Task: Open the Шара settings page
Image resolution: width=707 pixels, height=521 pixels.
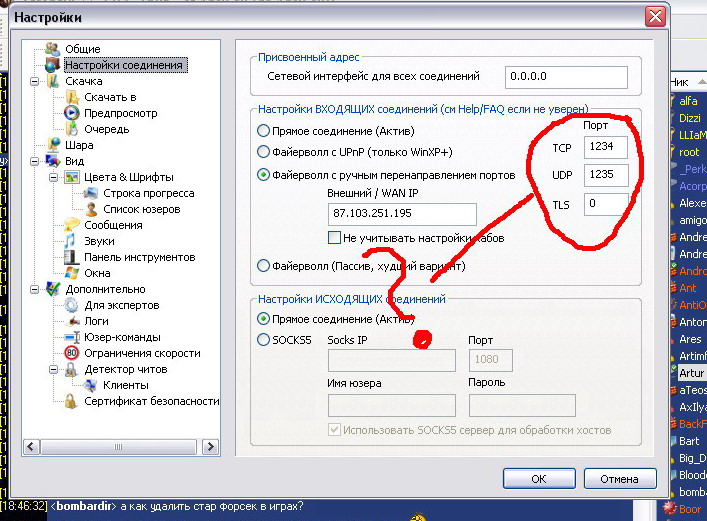Action: click(x=79, y=145)
